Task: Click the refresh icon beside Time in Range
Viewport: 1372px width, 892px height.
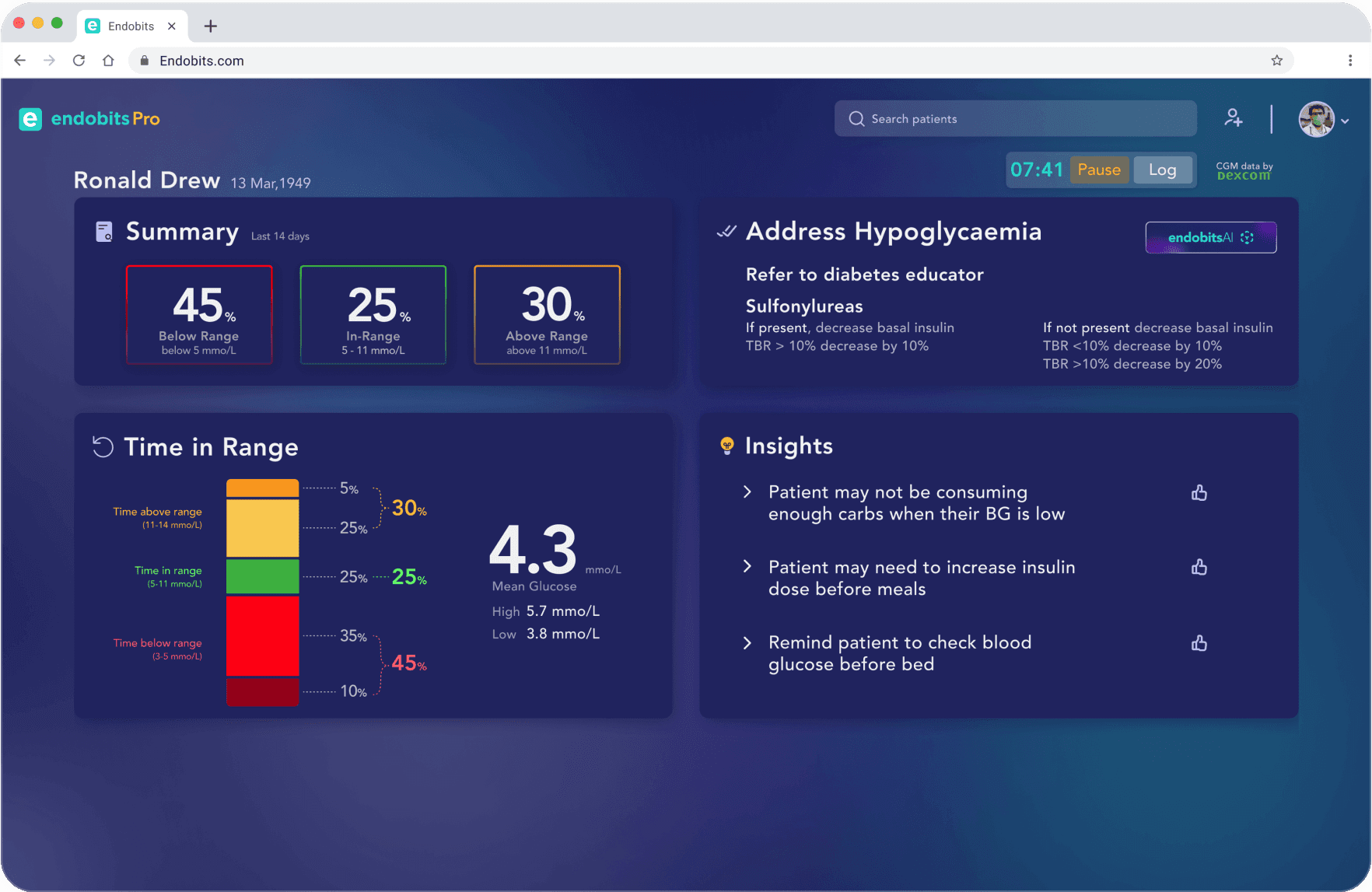Action: [x=102, y=446]
